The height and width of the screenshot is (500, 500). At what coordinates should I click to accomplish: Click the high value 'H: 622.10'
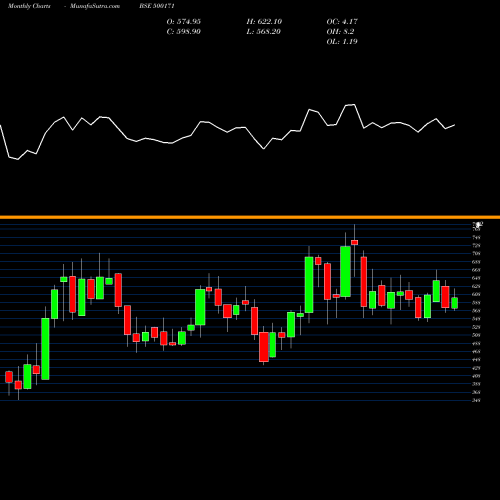tap(264, 21)
